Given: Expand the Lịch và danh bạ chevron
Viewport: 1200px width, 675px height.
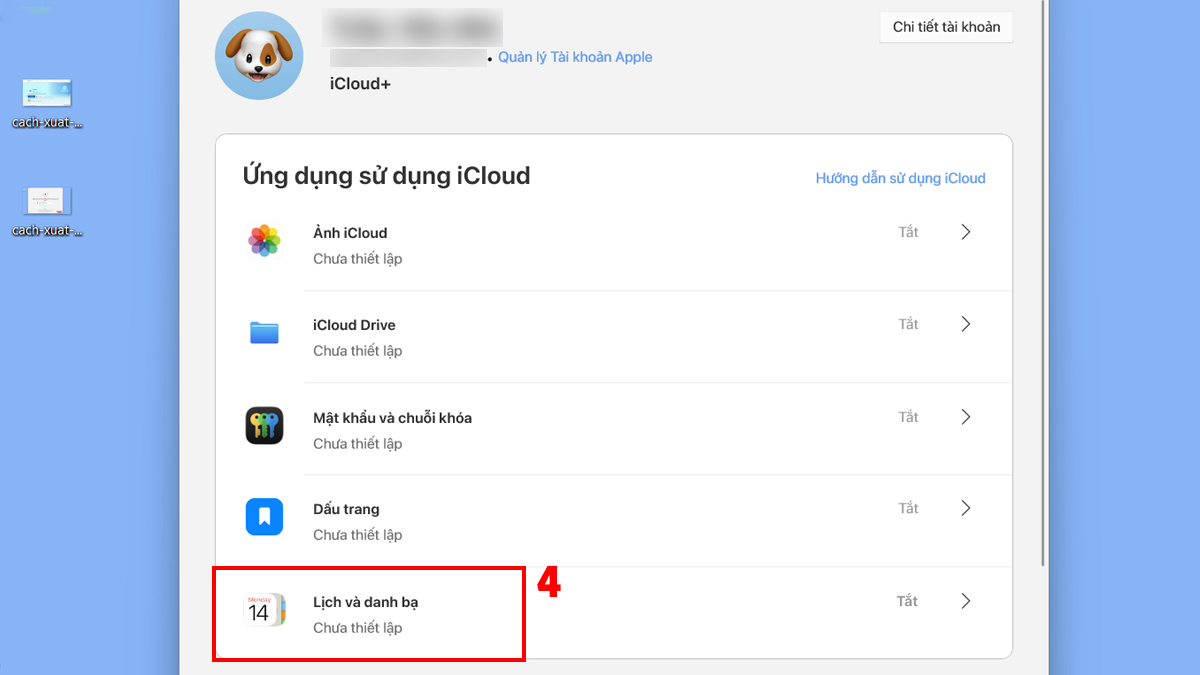Looking at the screenshot, I should coord(966,601).
